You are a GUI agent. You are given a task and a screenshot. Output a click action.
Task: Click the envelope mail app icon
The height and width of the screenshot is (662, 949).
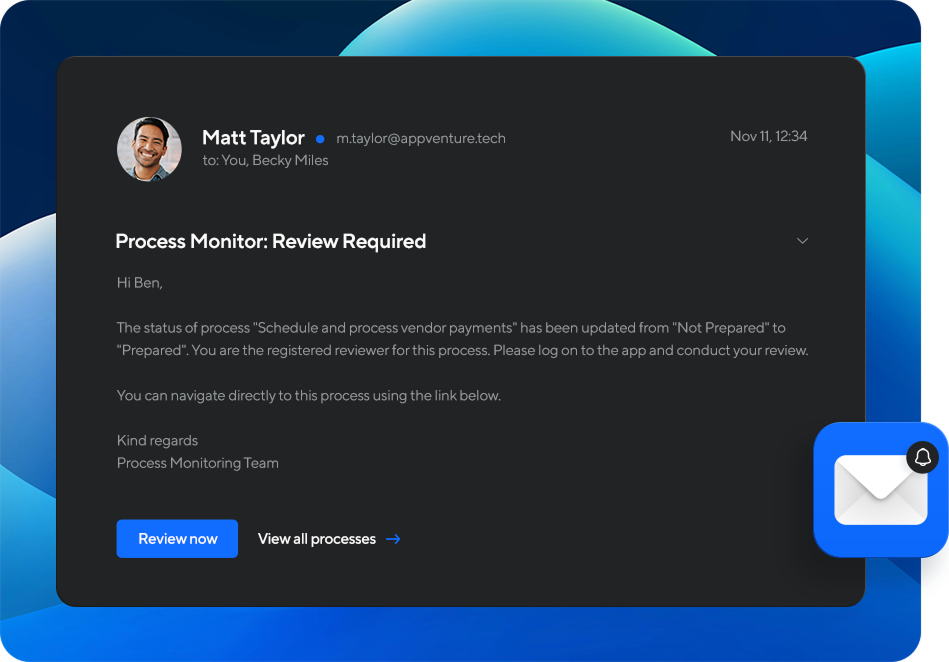(x=880, y=490)
